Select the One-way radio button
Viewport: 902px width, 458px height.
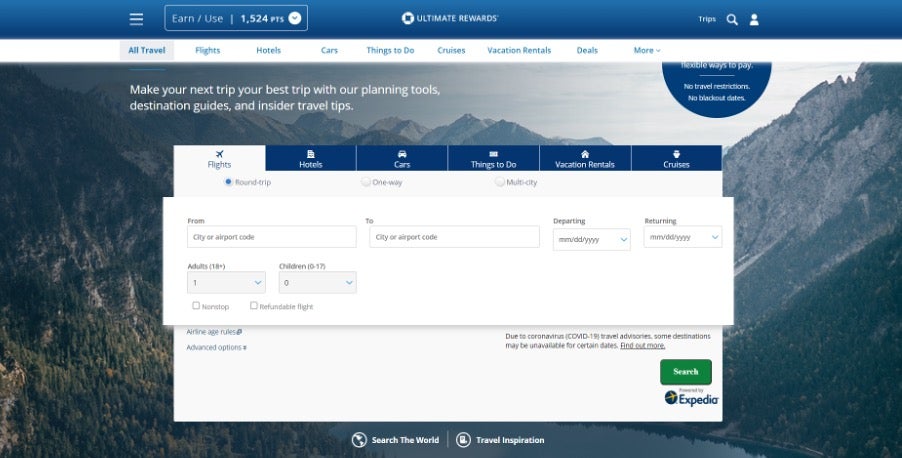pyautogui.click(x=366, y=182)
